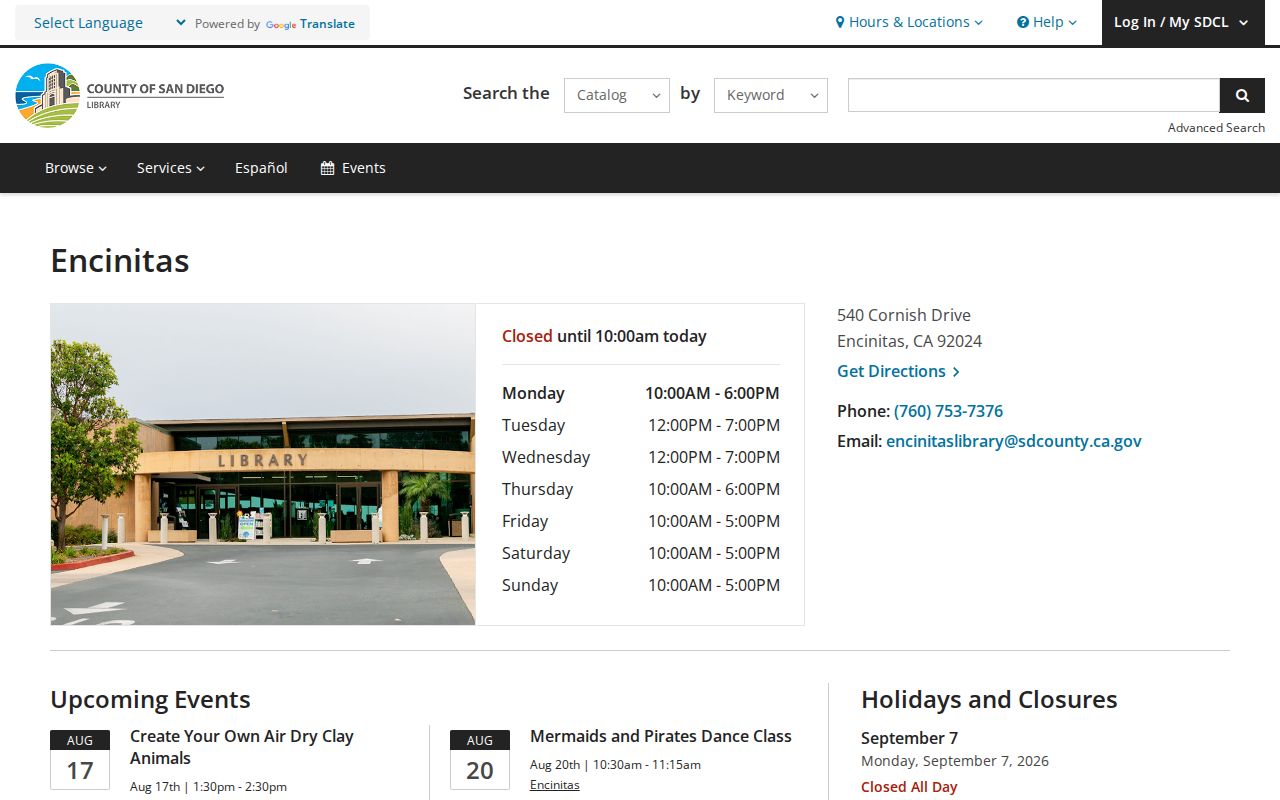Open the Keyword search type dropdown
This screenshot has height=800, width=1280.
tap(771, 95)
